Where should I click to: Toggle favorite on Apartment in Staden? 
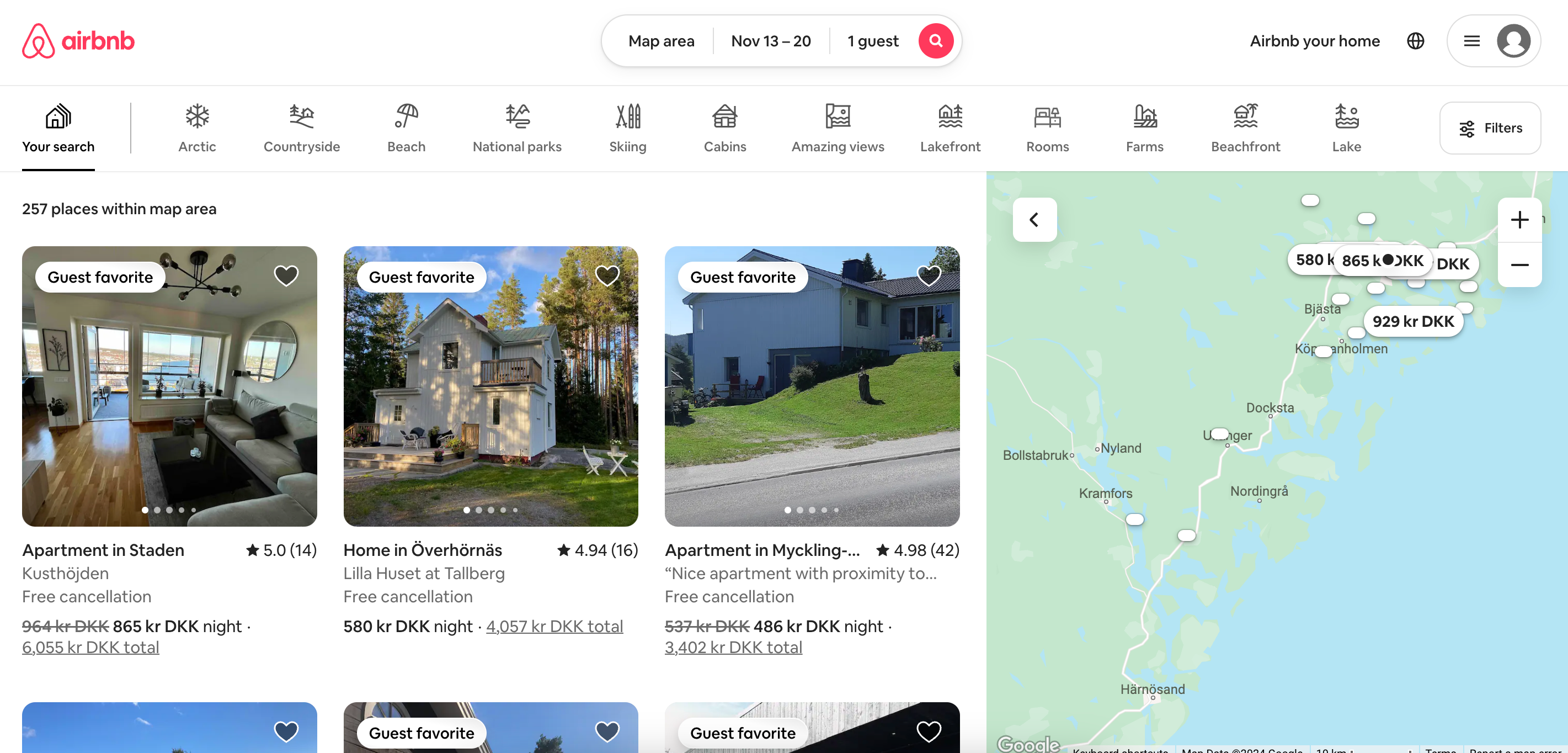[286, 275]
